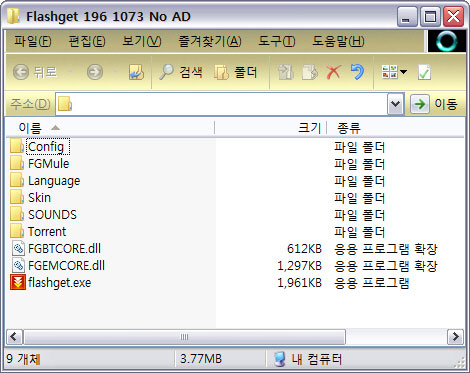Image resolution: width=470 pixels, height=373 pixels.
Task: Click the FGBTCORE.dll file name
Action: point(64,249)
